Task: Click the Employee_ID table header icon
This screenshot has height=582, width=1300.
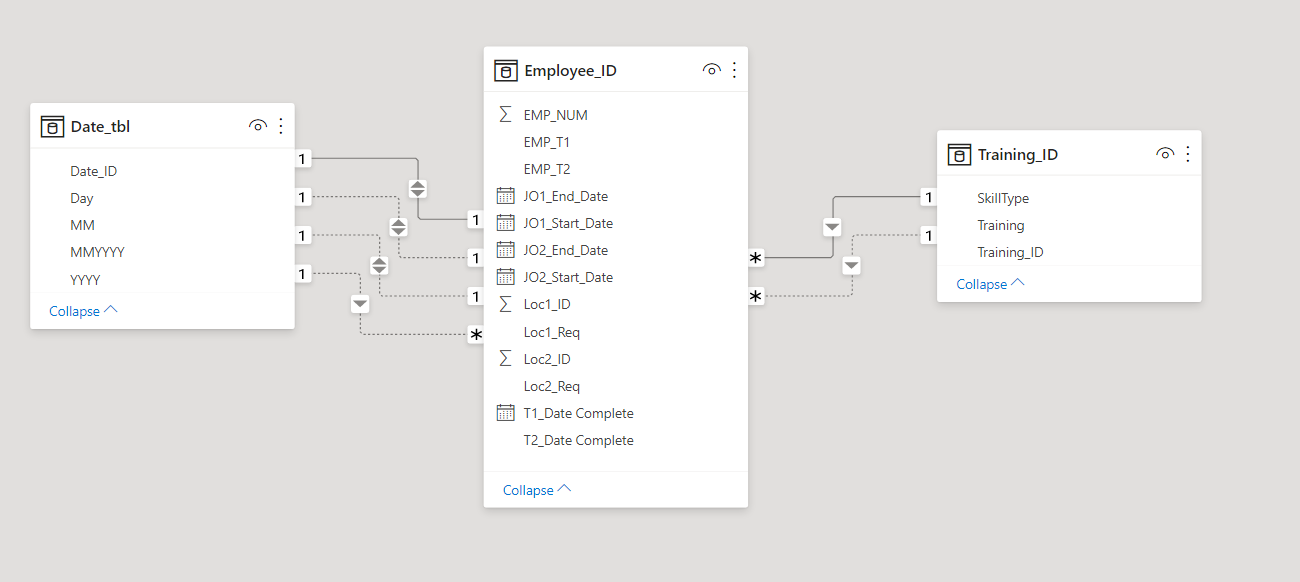Action: coord(506,70)
